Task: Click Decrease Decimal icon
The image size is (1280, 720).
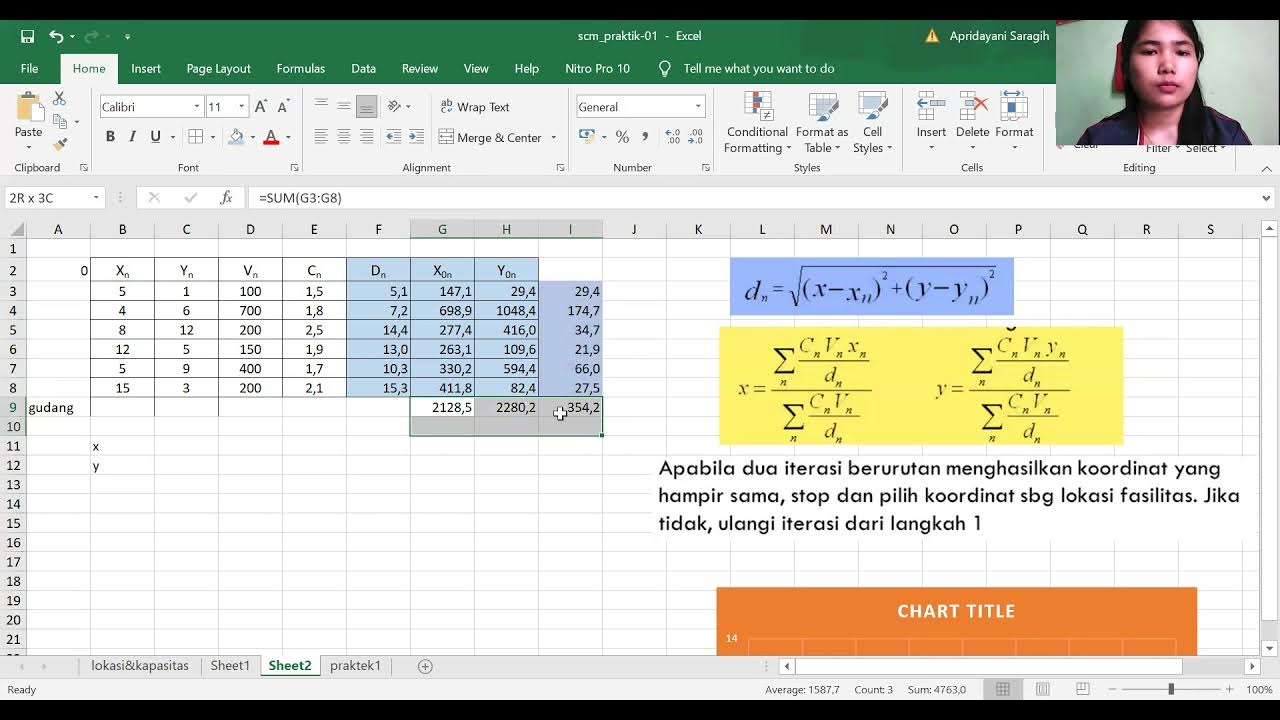Action: [x=695, y=137]
